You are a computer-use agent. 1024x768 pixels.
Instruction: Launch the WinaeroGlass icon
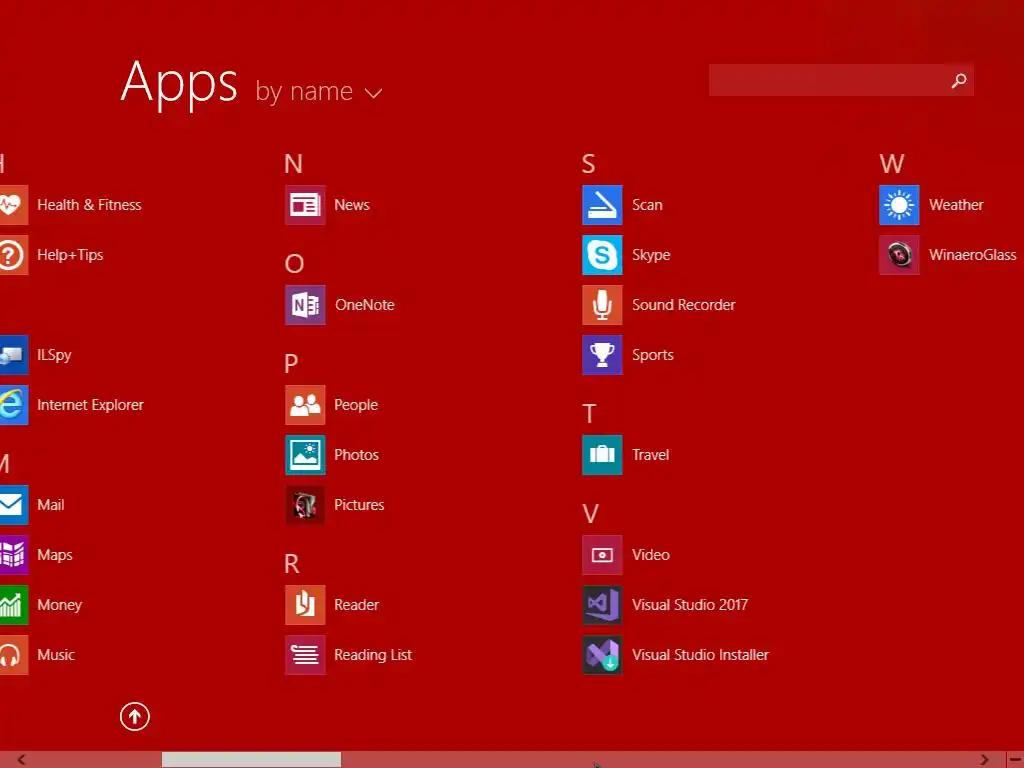pos(899,255)
